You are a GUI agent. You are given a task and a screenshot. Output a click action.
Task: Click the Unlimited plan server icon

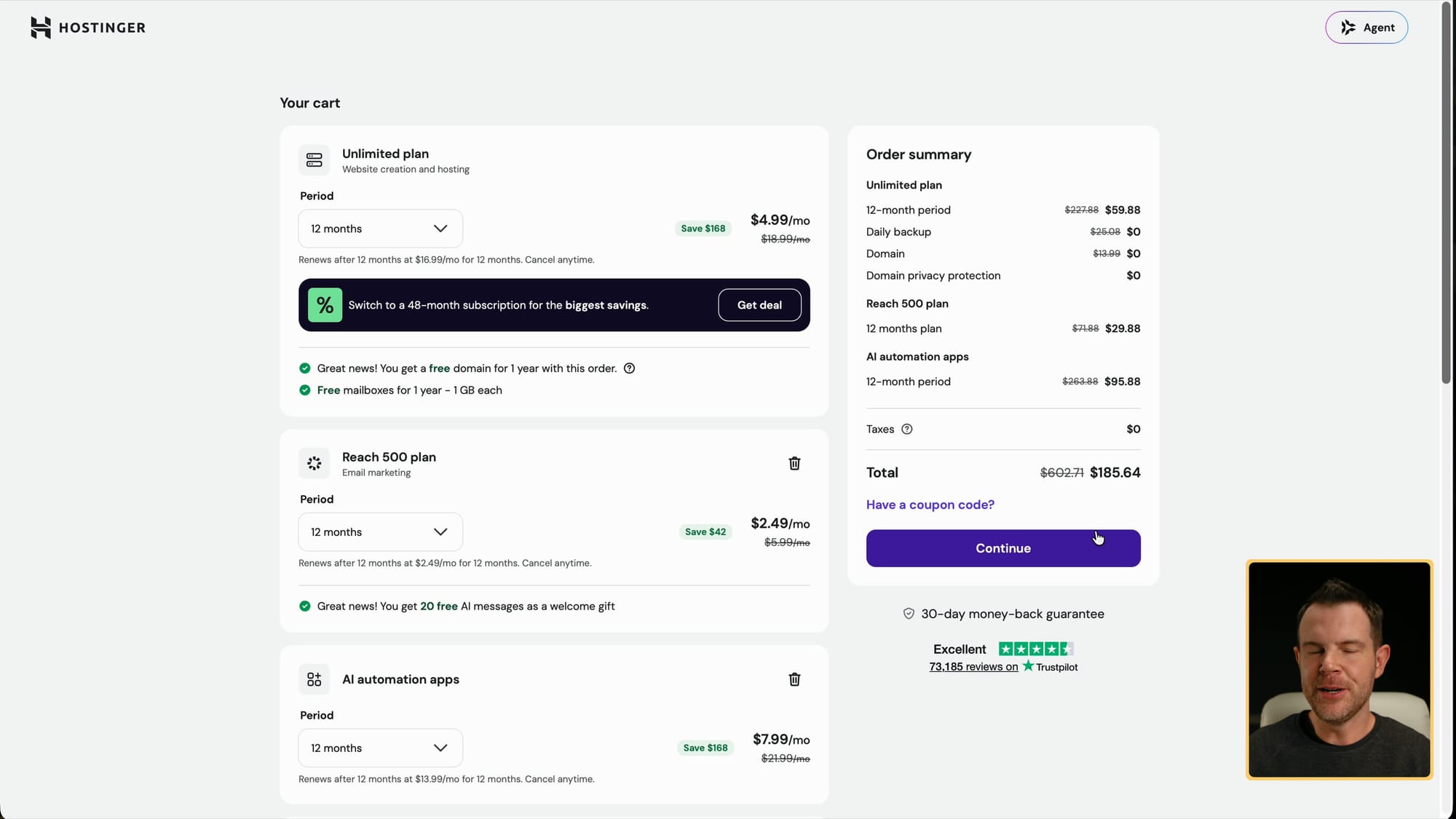click(314, 160)
